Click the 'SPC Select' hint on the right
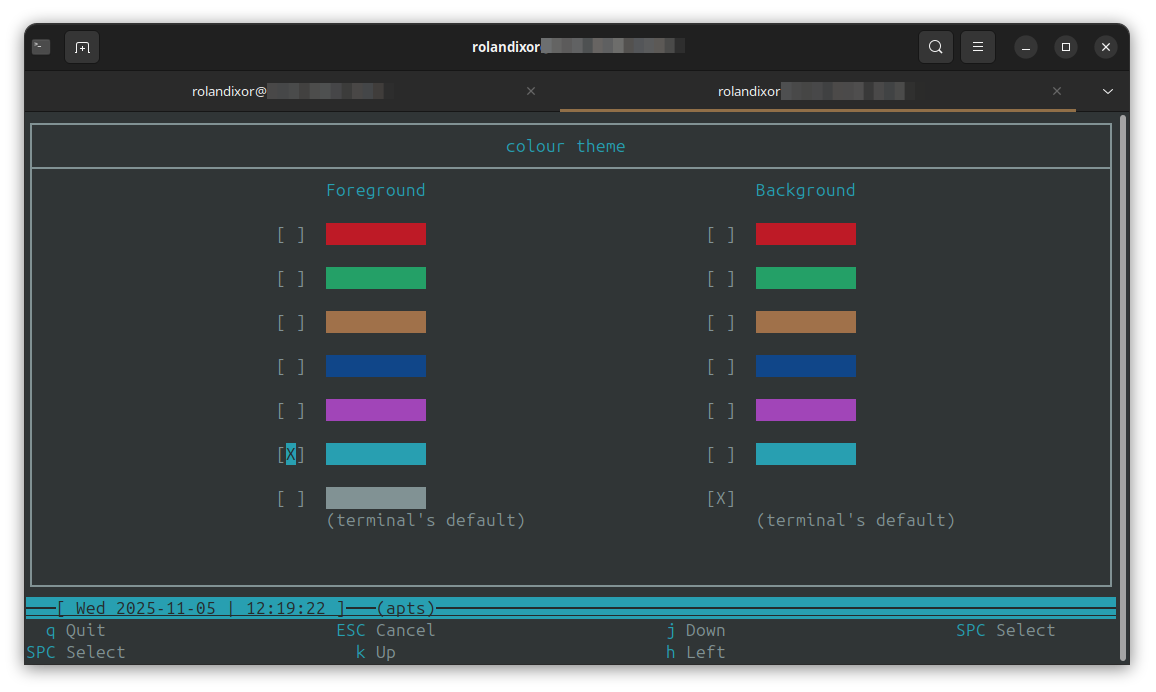The height and width of the screenshot is (692, 1156). click(1005, 630)
